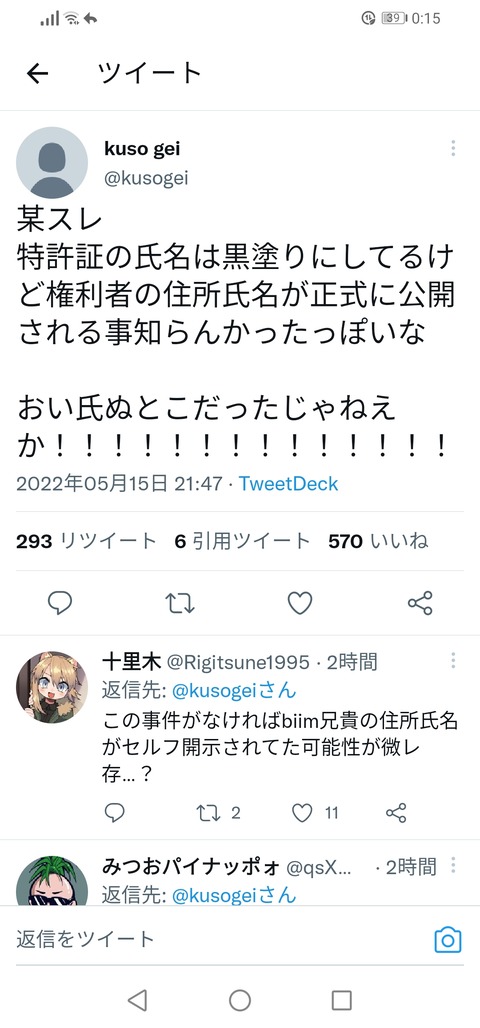Image resolution: width=480 pixels, height=1028 pixels.
Task: View the 570 いいね list
Action: pyautogui.click(x=378, y=541)
